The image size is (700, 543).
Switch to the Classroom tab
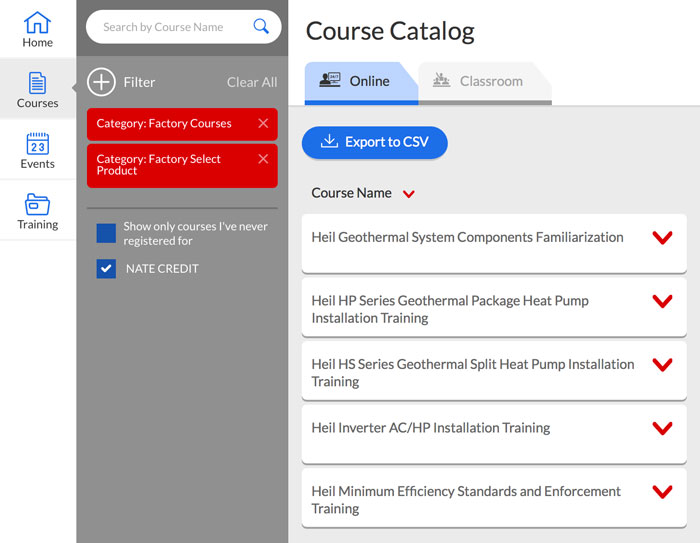(485, 83)
